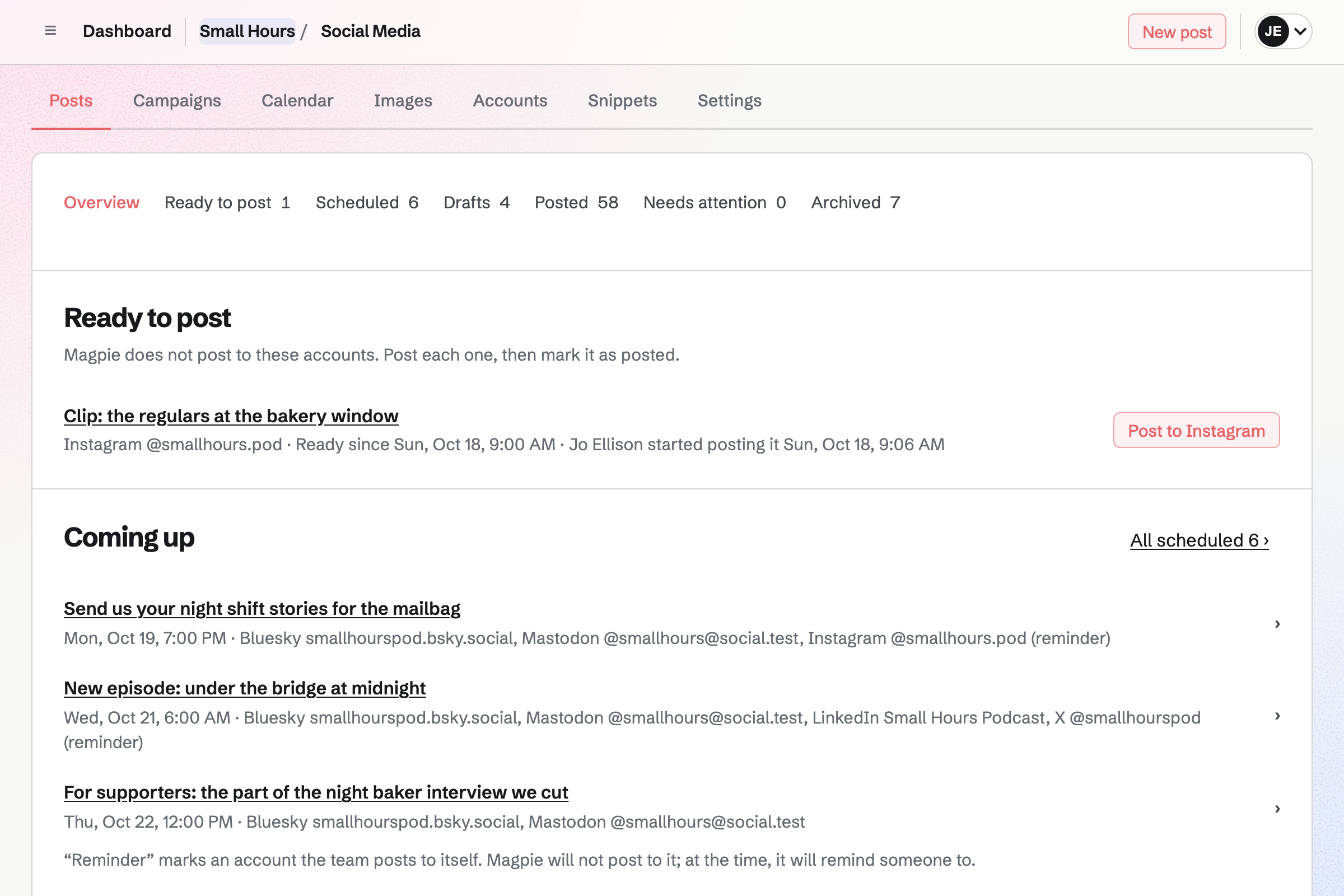Open 'New episode: under the bridge at midnight'
The width and height of the screenshot is (1344, 896).
click(245, 688)
